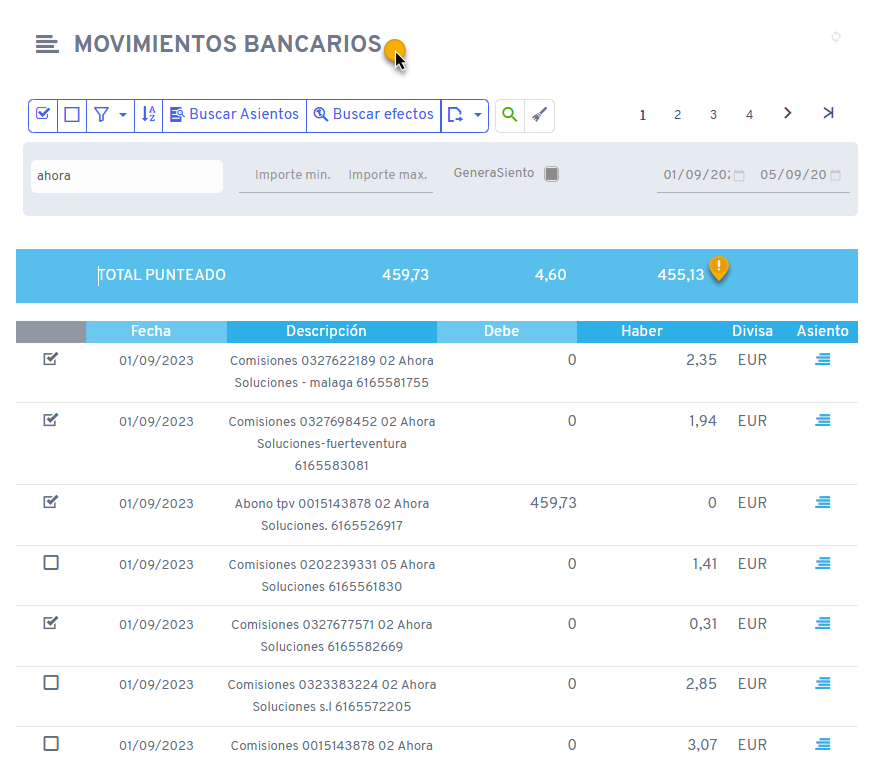This screenshot has width=895, height=759.
Task: Open the filter dropdown arrow
Action: pos(123,115)
